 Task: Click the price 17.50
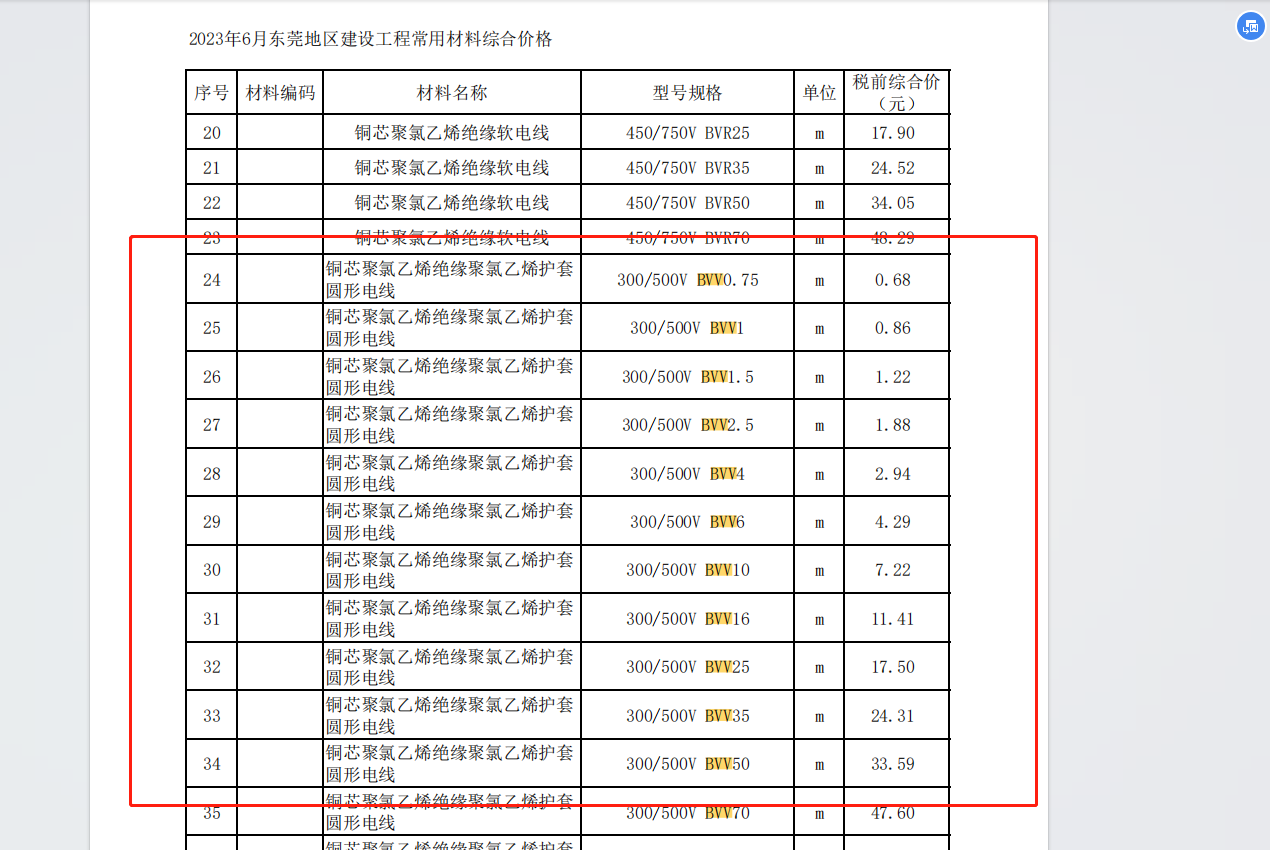(x=893, y=667)
